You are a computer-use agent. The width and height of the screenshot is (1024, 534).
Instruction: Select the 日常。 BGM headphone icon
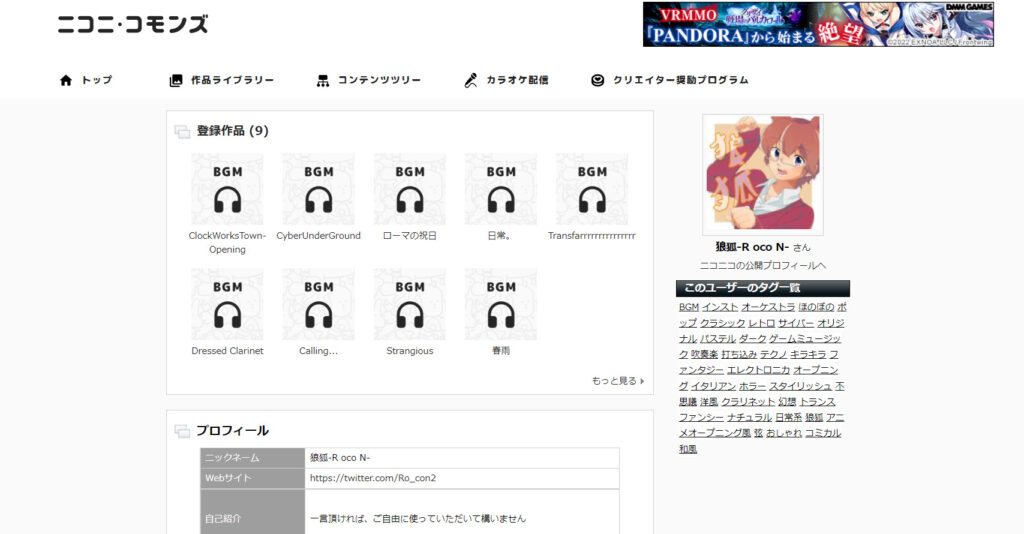coord(500,189)
